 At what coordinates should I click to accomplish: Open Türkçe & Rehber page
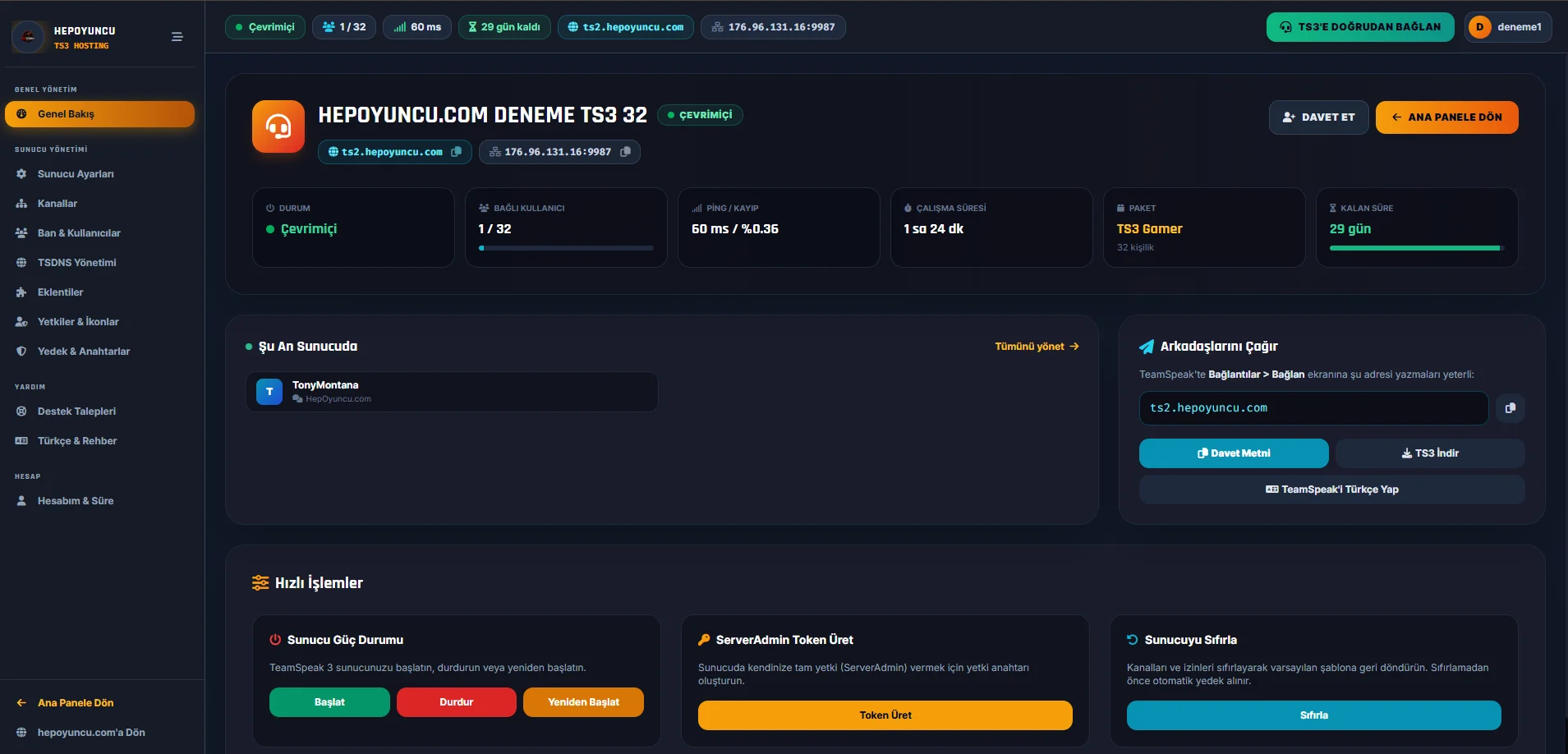tap(99, 441)
